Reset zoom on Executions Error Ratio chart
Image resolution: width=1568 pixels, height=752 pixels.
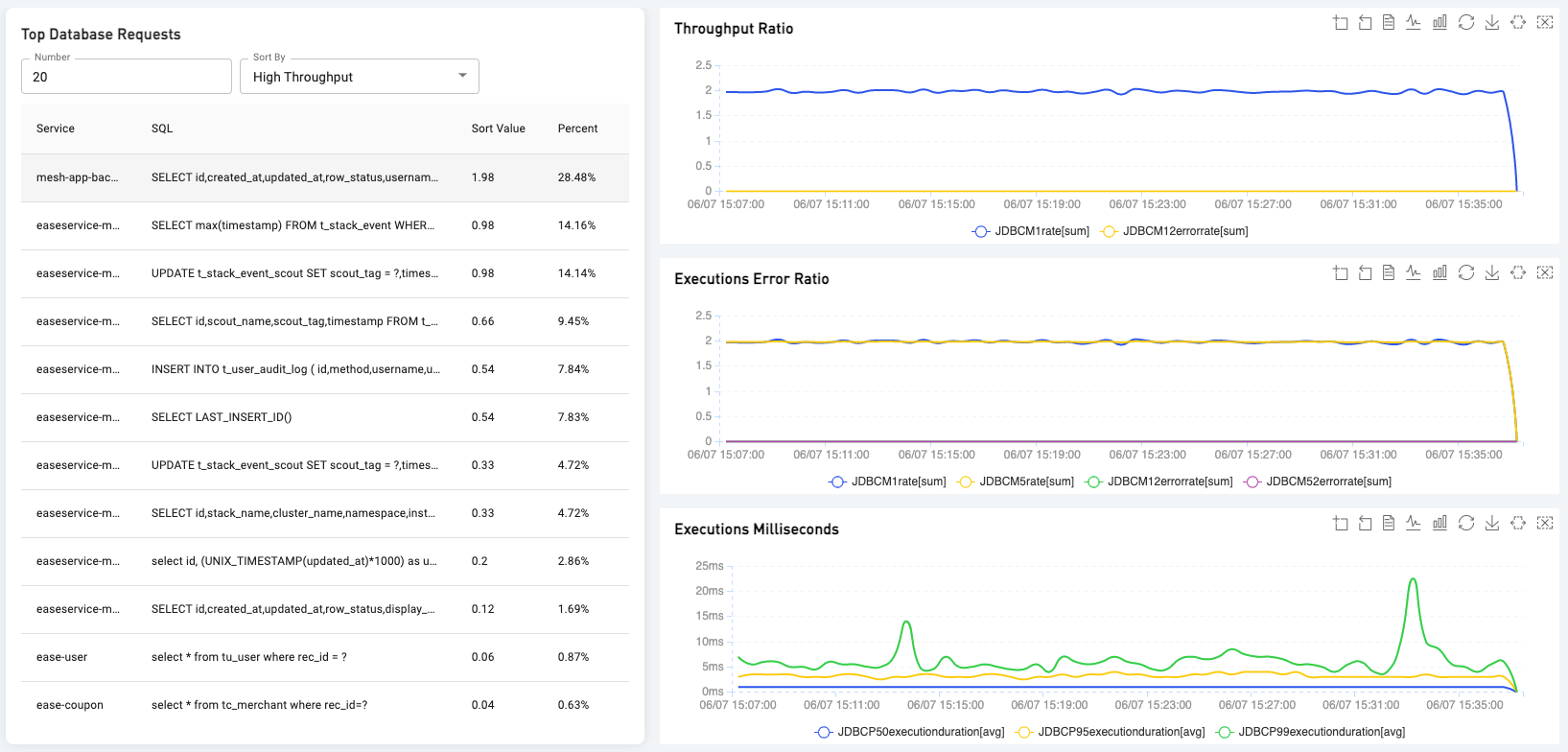coord(1365,272)
